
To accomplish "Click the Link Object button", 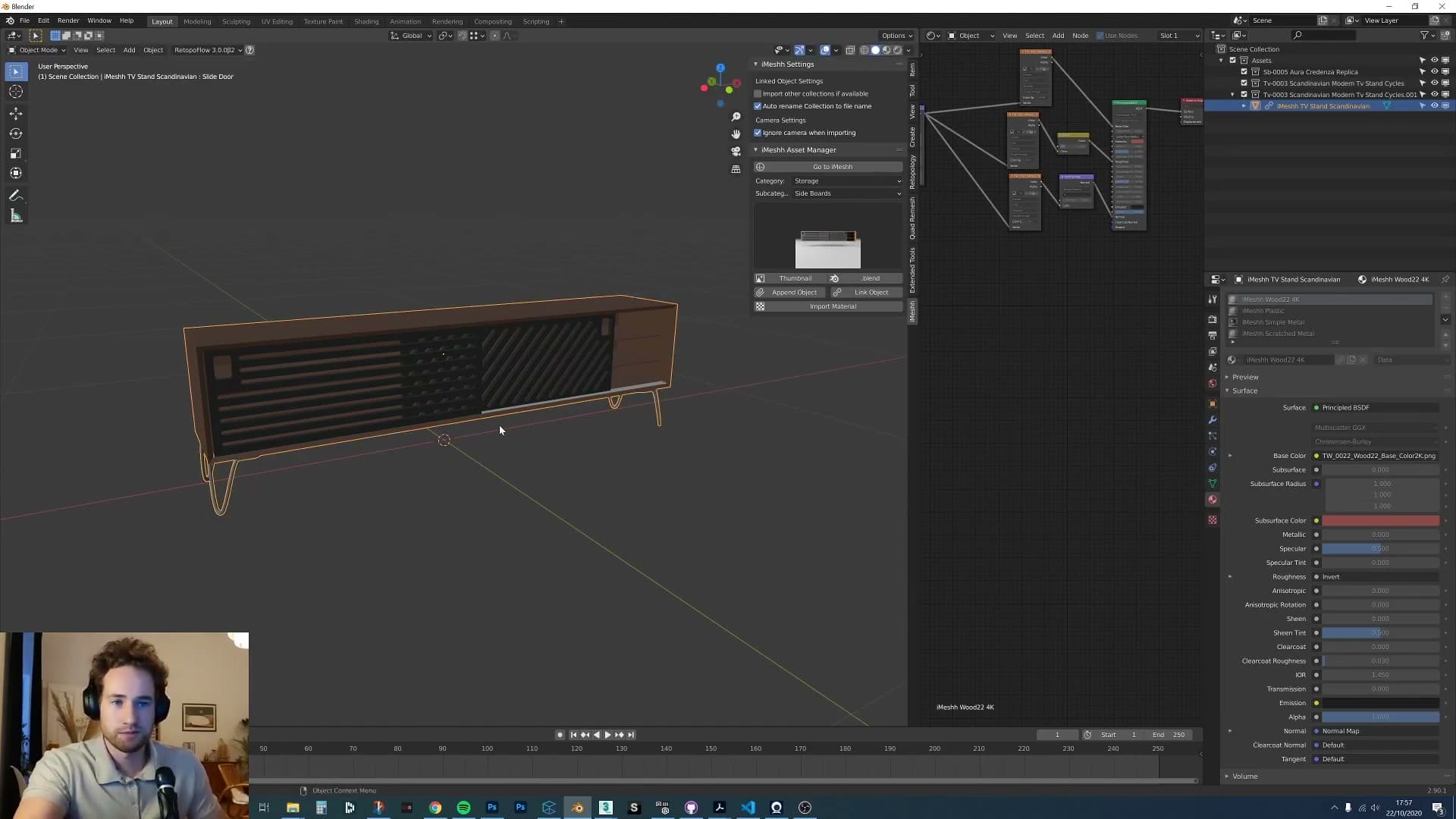I will click(866, 293).
